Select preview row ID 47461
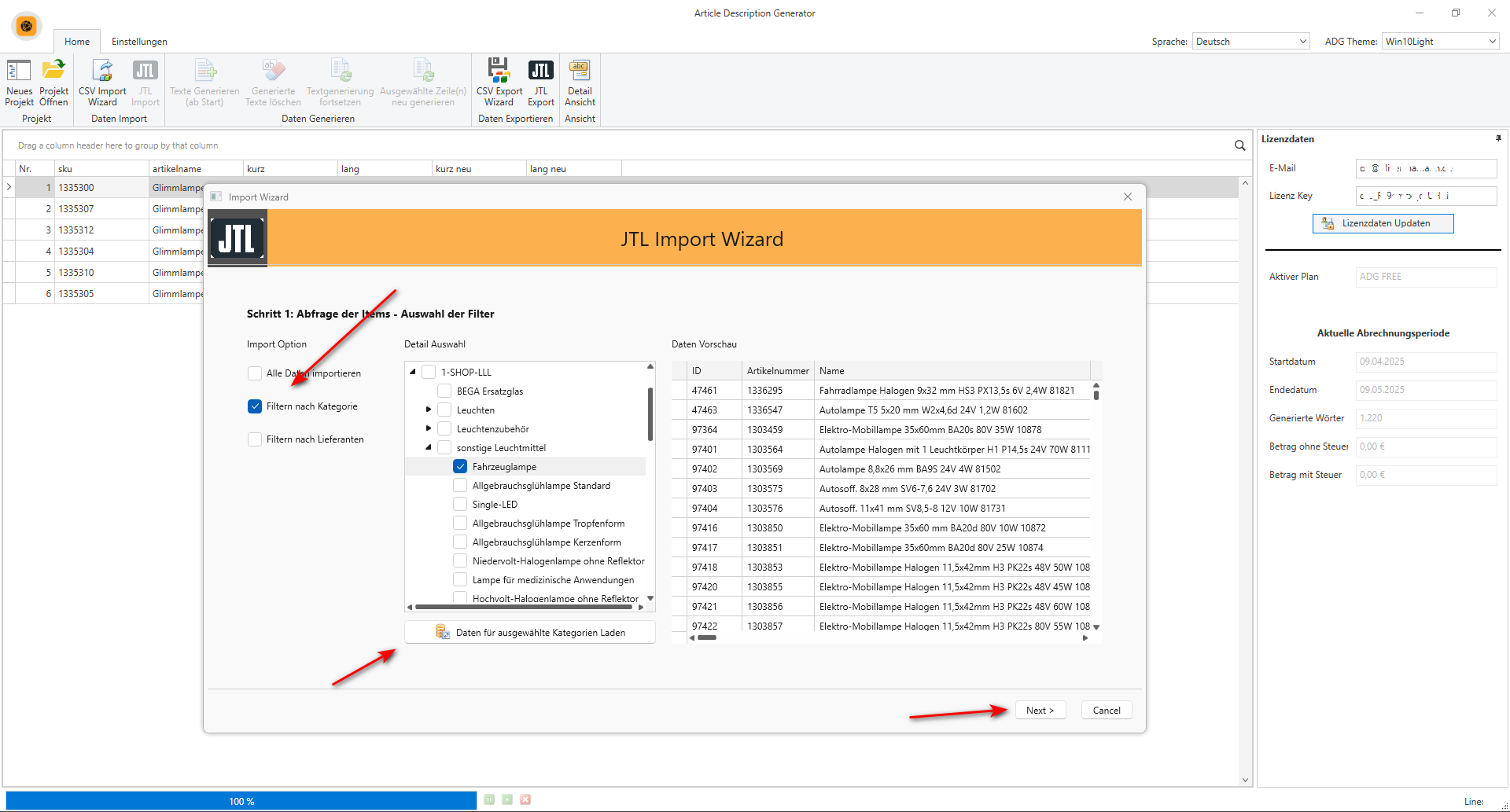Screen dimensions: 1510x812 (x=881, y=390)
